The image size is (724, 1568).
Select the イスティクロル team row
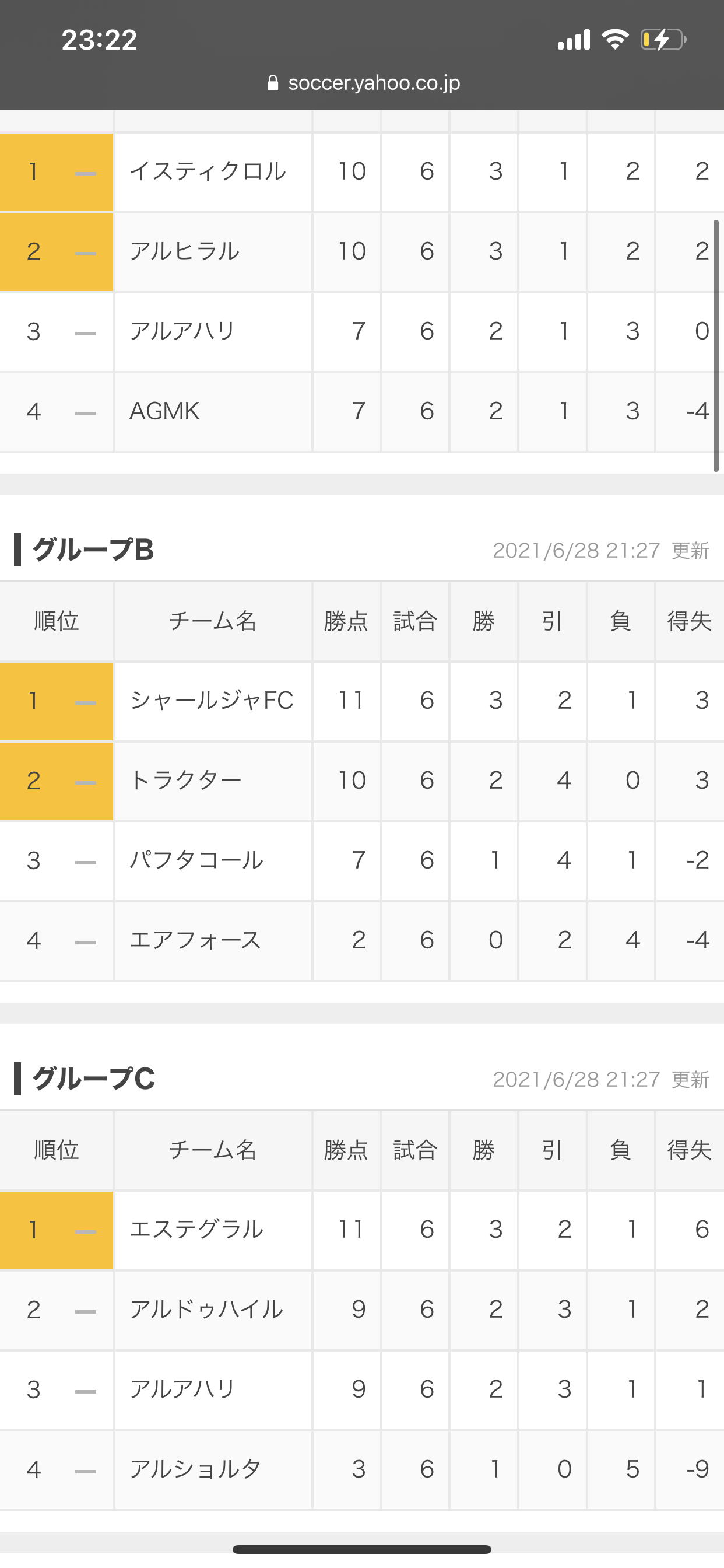362,171
